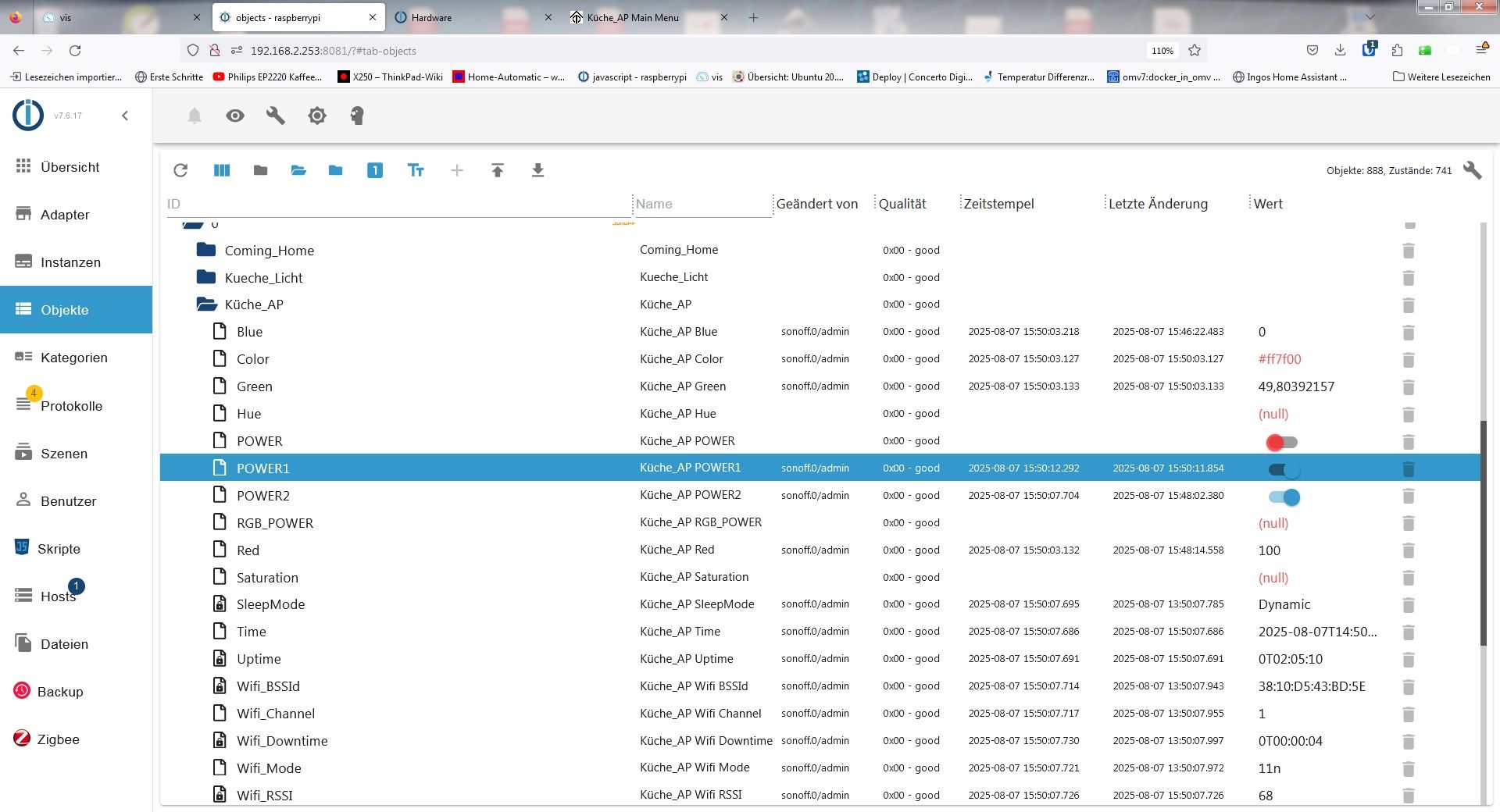Viewport: 1500px width, 812px height.
Task: Toggle the POWER1 state switch
Action: (1284, 469)
